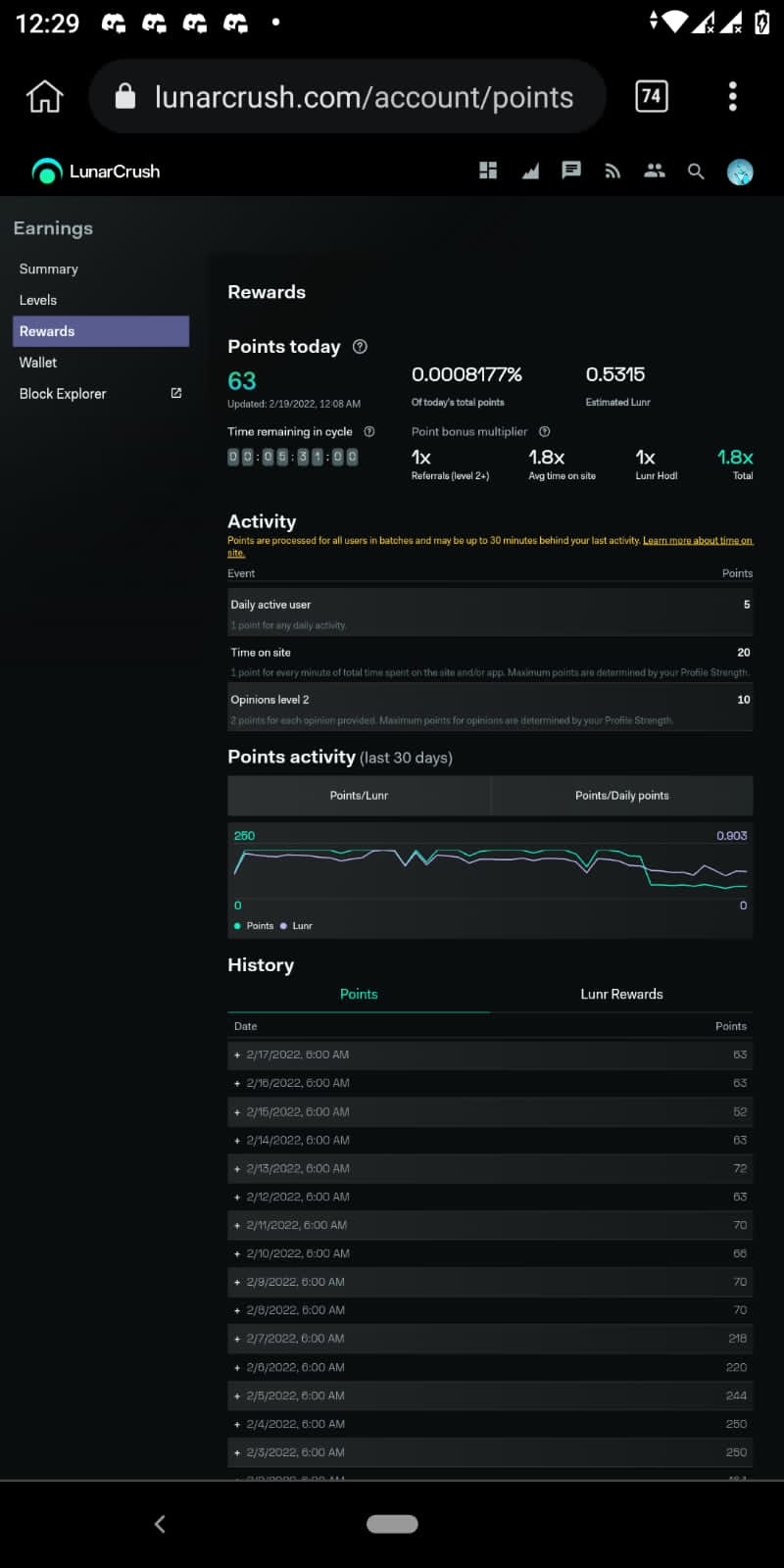Tap the Android home gesture pill
Screen dimensions: 784x1568
pyautogui.click(x=392, y=1524)
